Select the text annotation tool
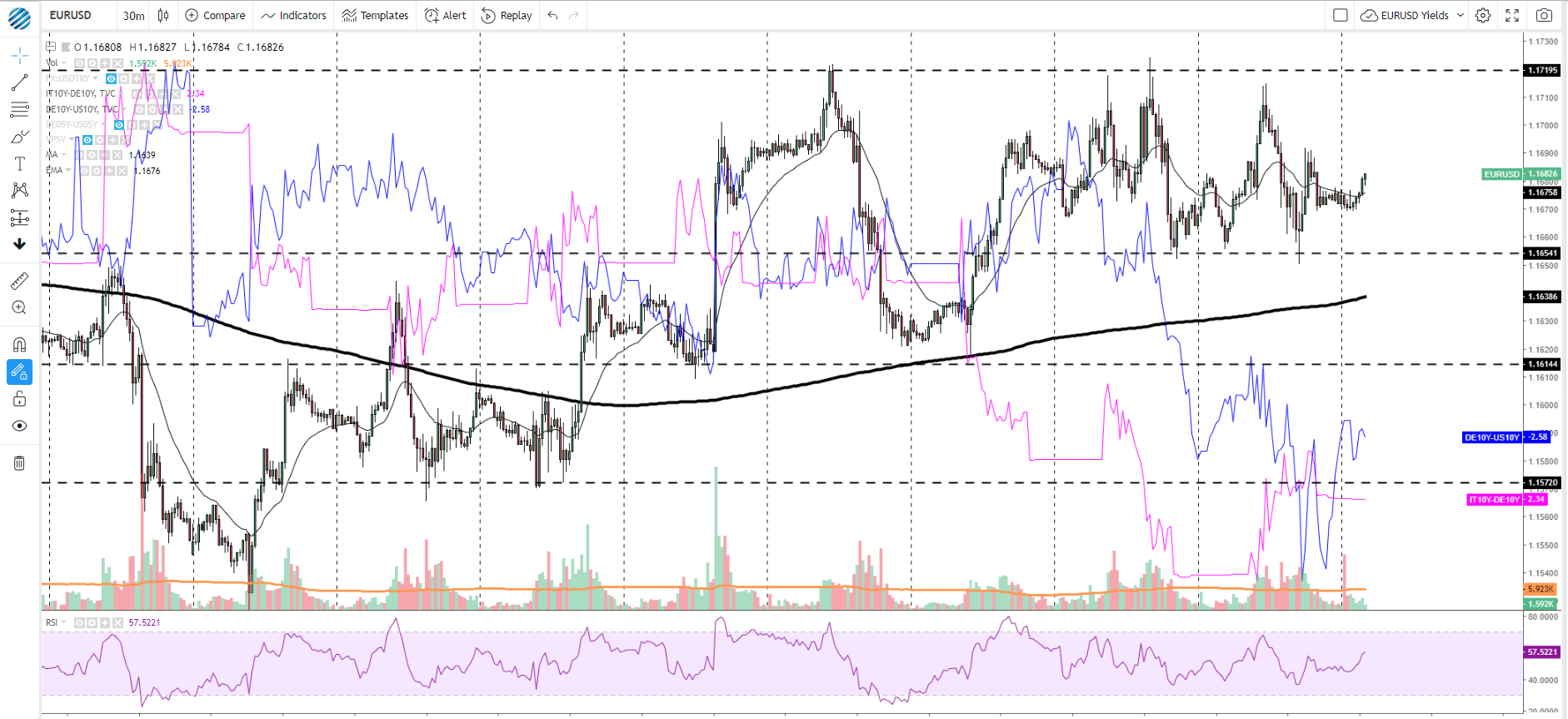 click(x=20, y=163)
